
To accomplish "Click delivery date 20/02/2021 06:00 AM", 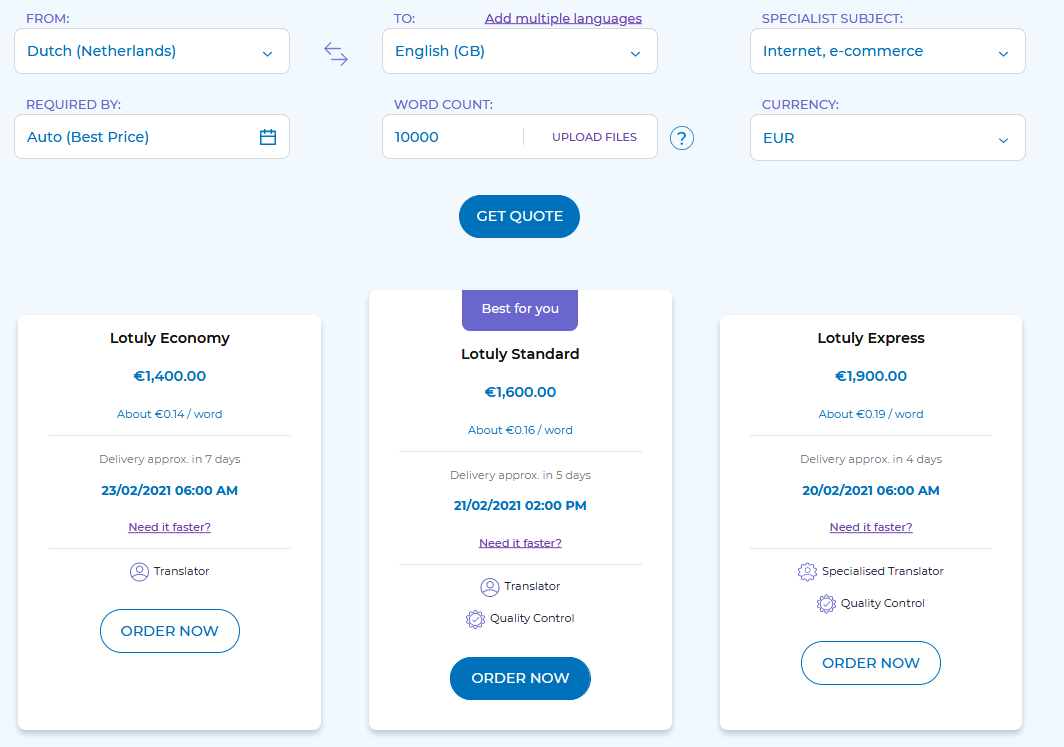I will (871, 491).
